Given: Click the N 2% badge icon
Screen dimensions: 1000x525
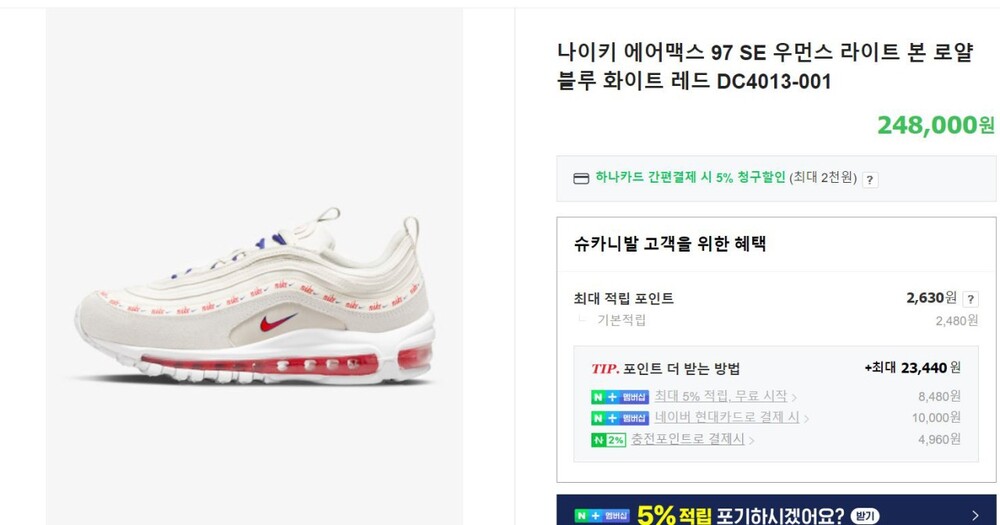Looking at the screenshot, I should pyautogui.click(x=608, y=440).
